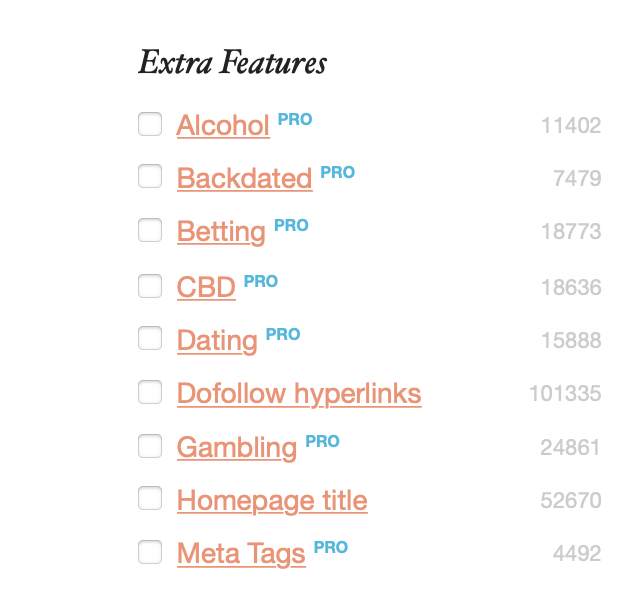The height and width of the screenshot is (594, 644).
Task: Click the Gambling link
Action: (x=237, y=448)
